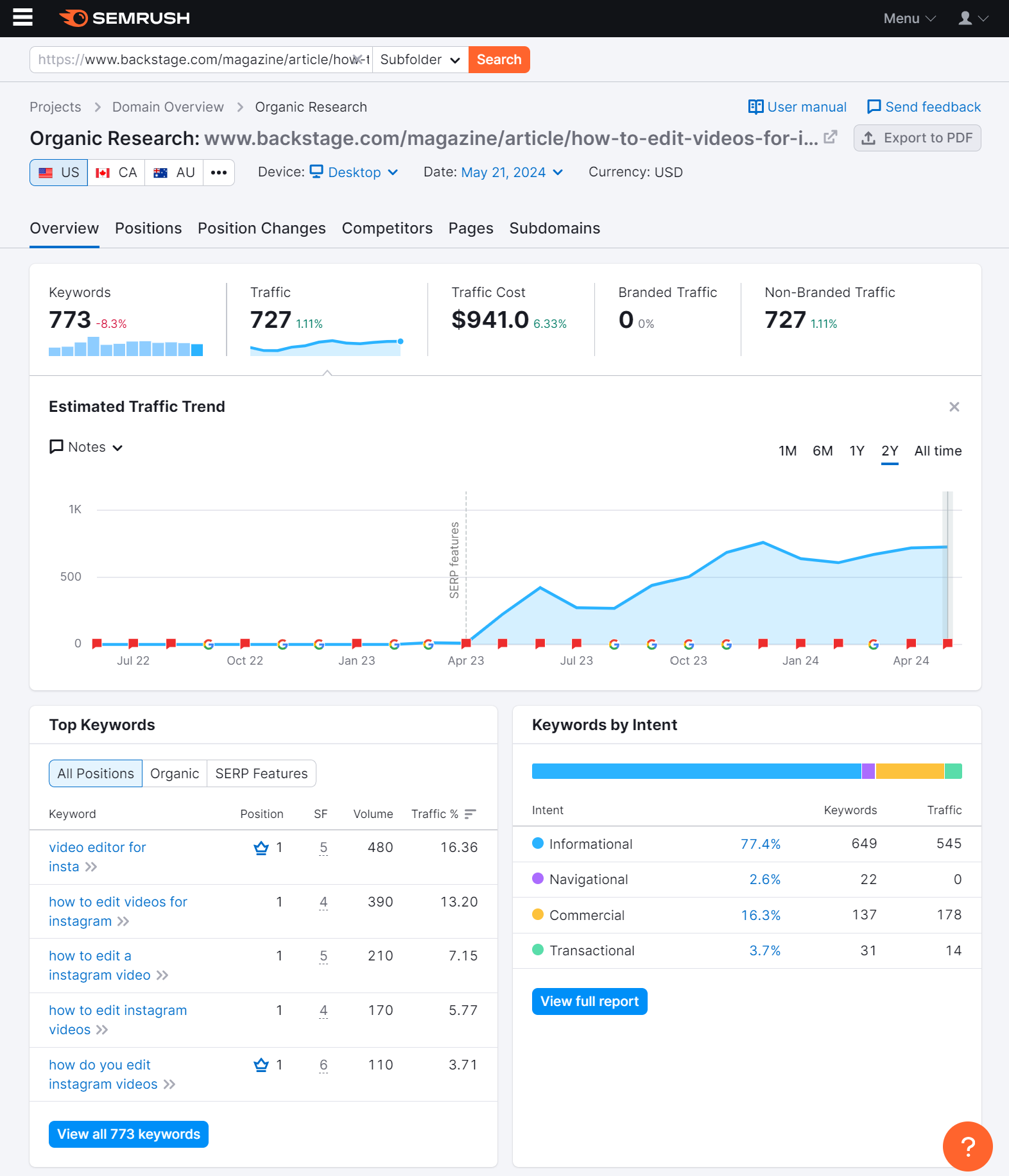Open the Date May 21, 2024 dropdown
Screen dimensions: 1009x1176
[512, 173]
